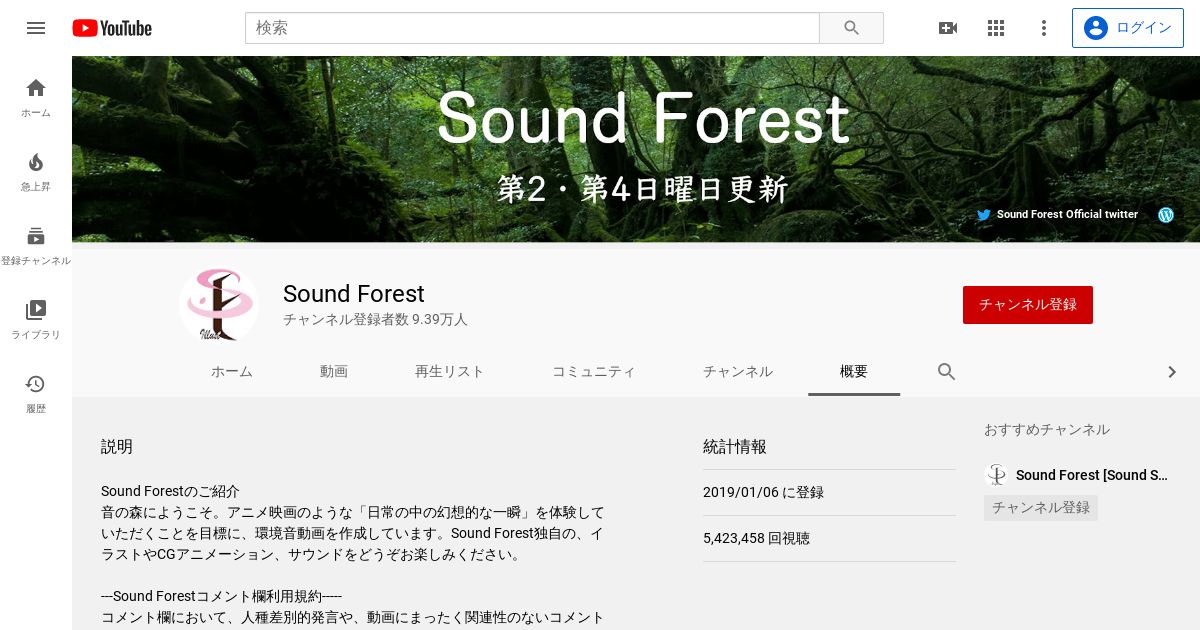
Task: Go to the YouTube home logo
Action: pyautogui.click(x=112, y=28)
